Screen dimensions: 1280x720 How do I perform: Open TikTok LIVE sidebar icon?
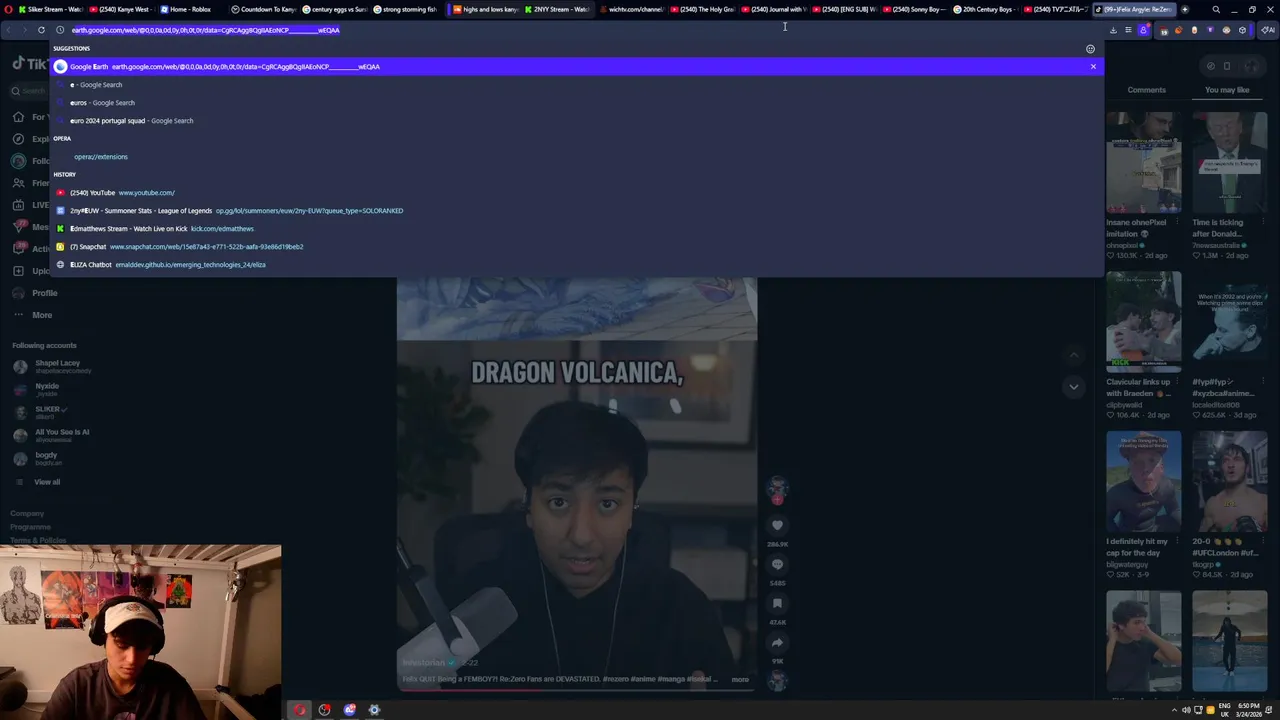18,205
